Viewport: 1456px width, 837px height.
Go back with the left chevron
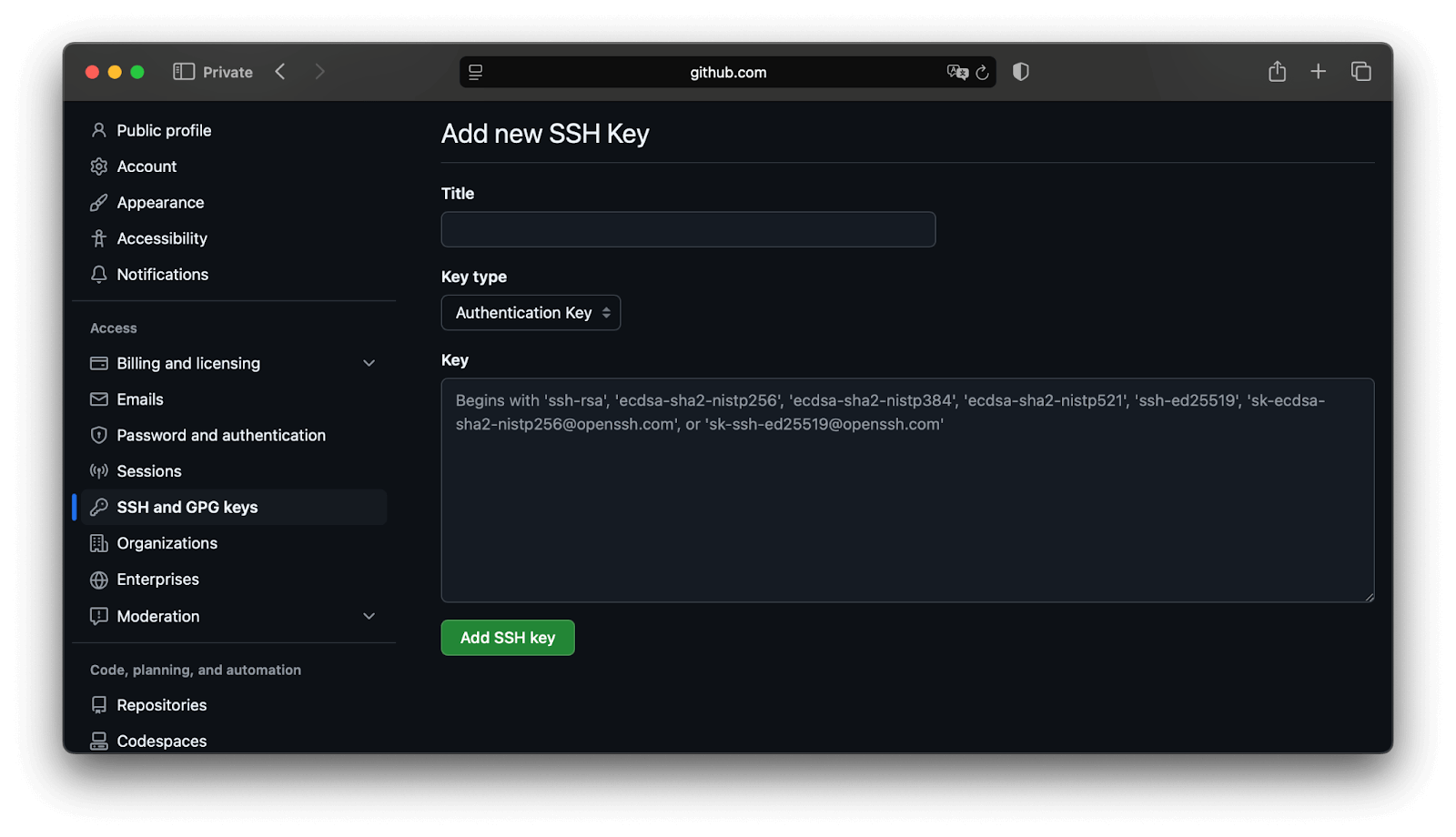coord(281,72)
